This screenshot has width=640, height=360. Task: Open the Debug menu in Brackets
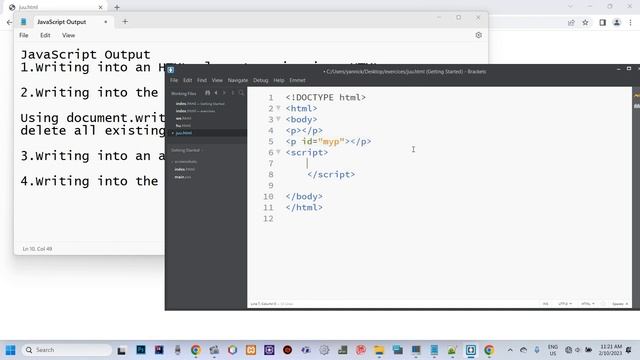click(260, 80)
